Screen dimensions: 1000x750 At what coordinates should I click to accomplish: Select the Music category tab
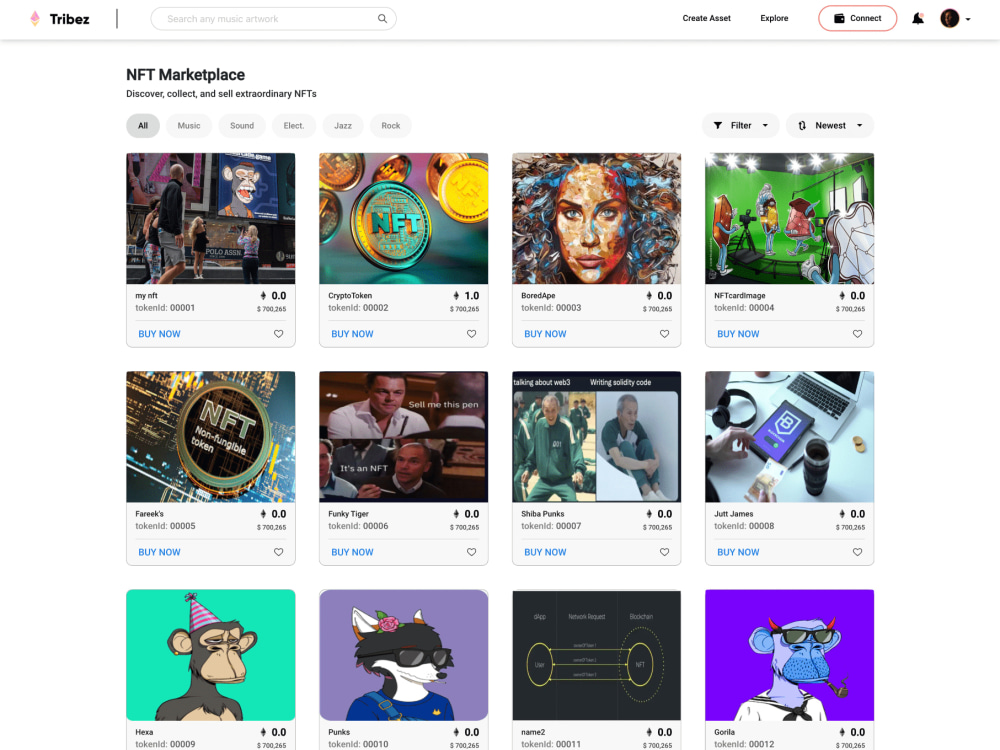tap(189, 126)
